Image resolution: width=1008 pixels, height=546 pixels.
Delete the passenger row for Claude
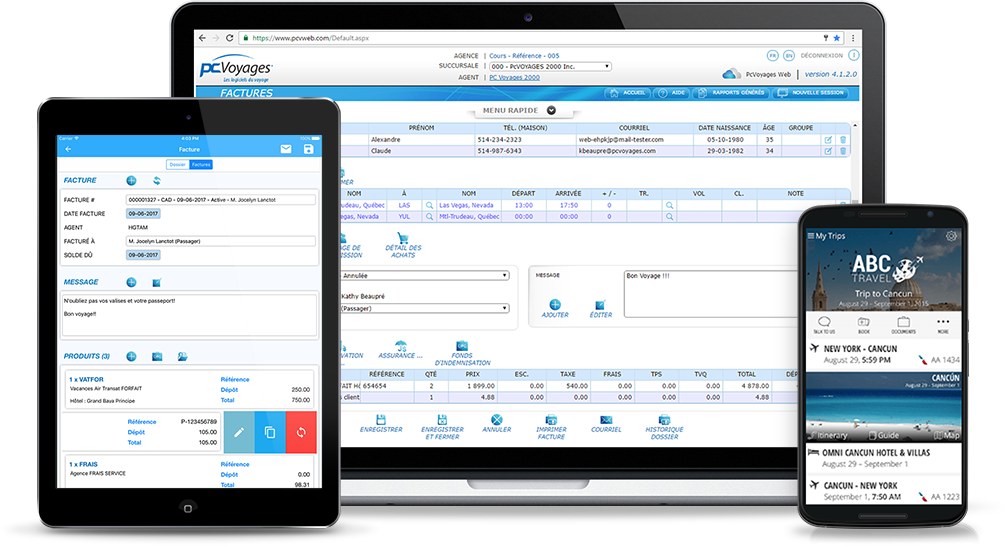click(843, 151)
